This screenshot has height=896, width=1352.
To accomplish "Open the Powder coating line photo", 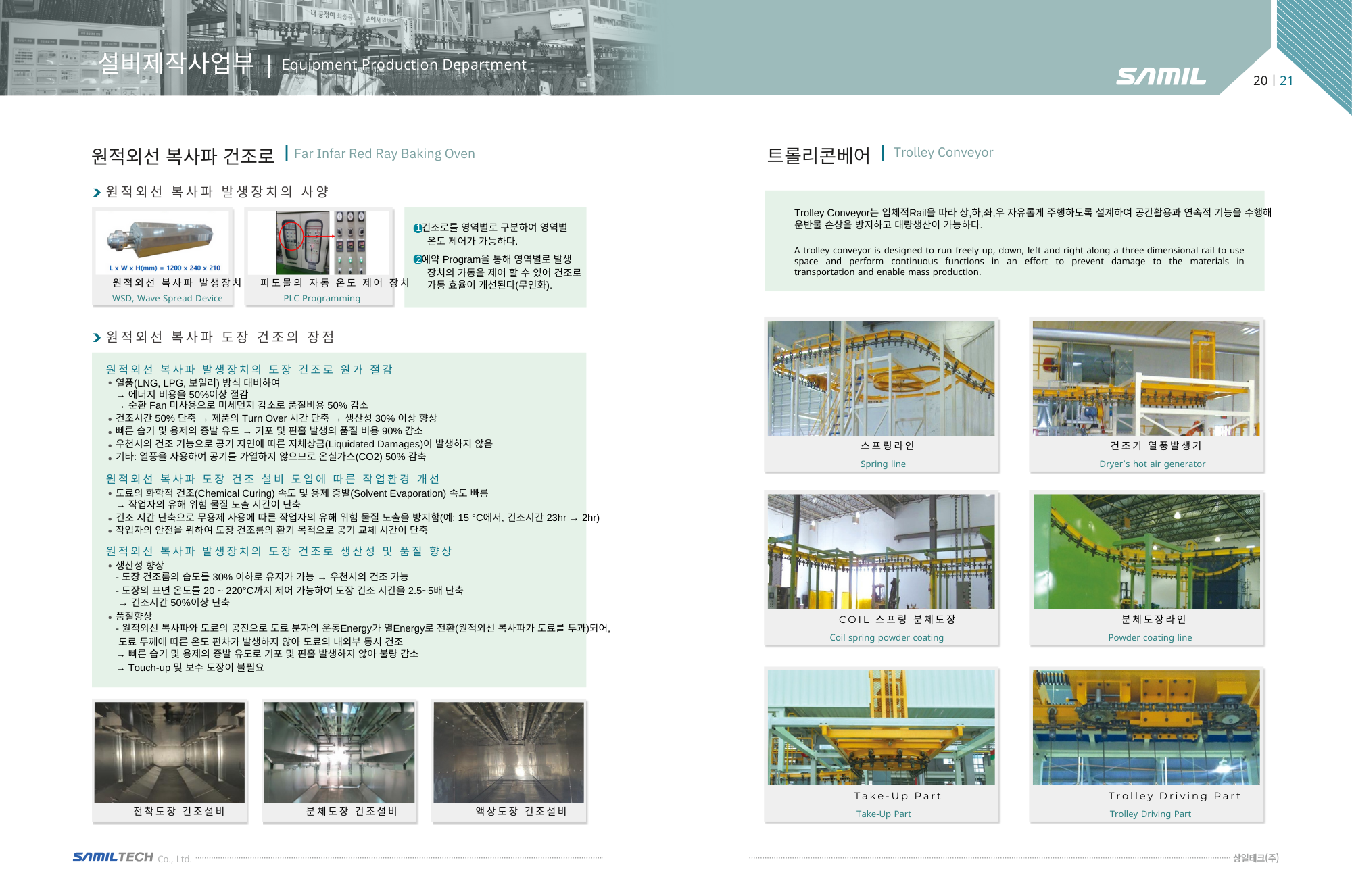I will point(1146,551).
